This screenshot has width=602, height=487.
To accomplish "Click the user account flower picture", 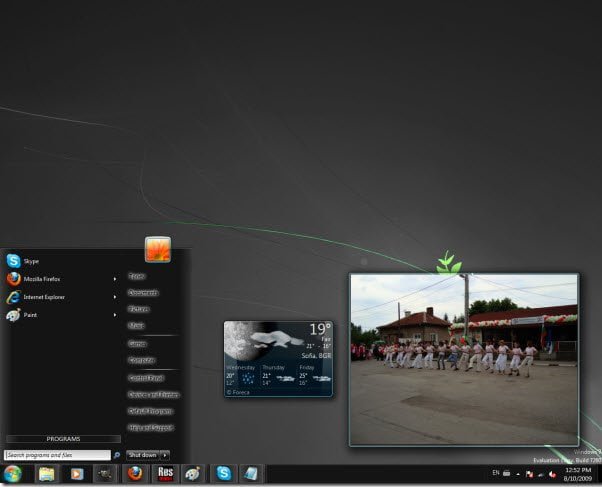I will point(158,250).
